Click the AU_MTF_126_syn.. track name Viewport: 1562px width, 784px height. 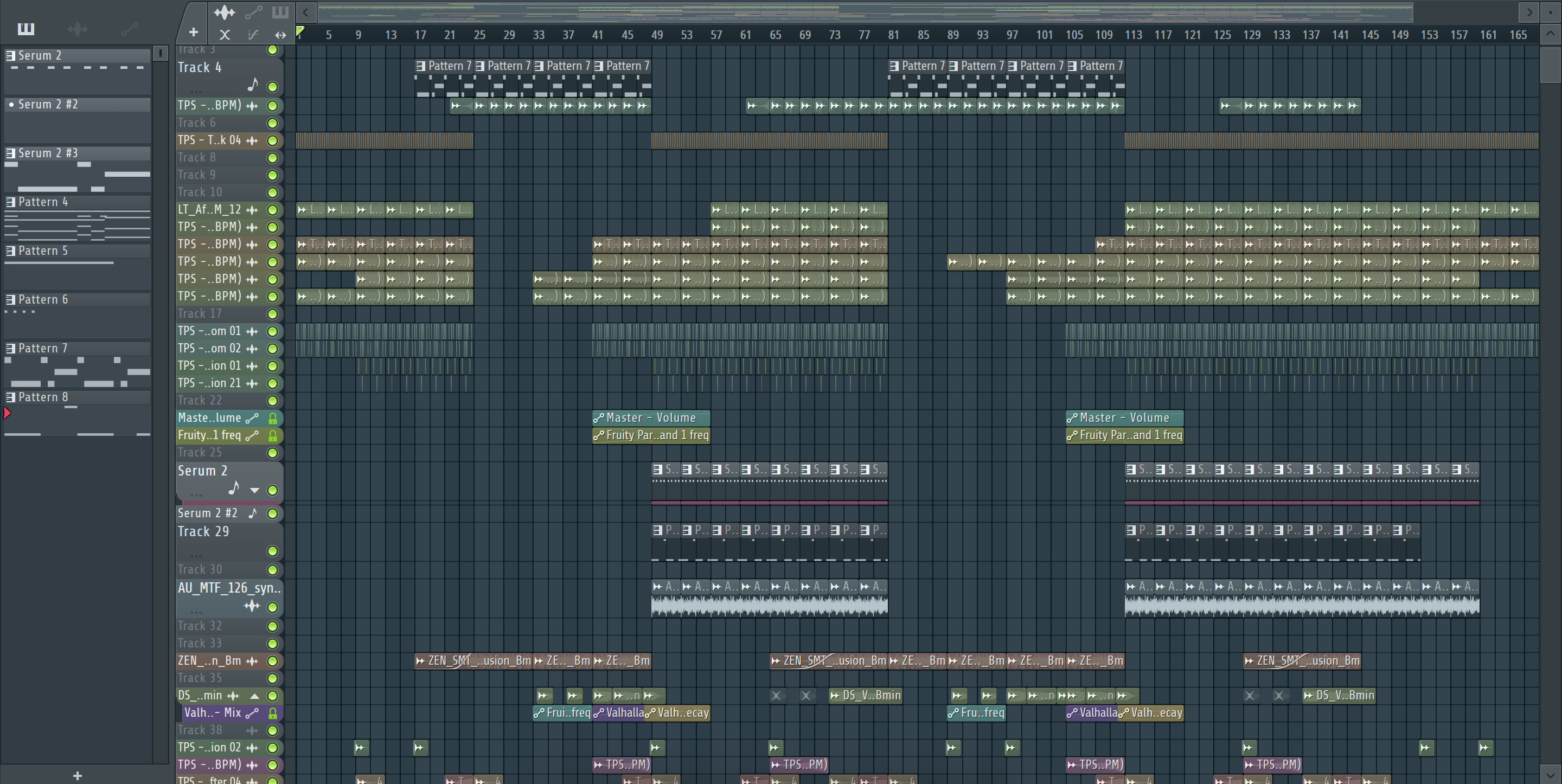pyautogui.click(x=229, y=588)
